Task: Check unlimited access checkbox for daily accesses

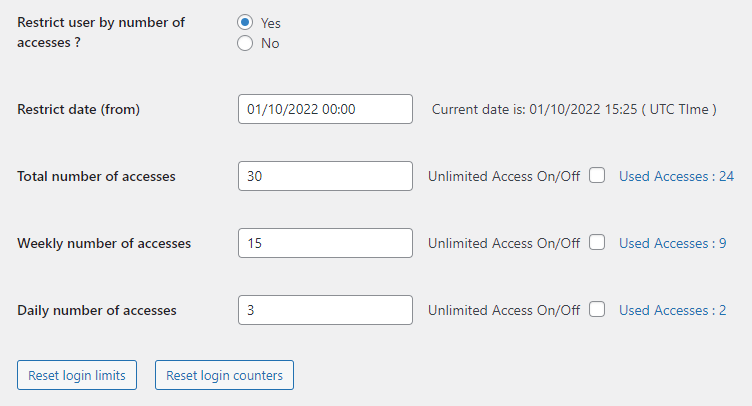Action: click(x=597, y=310)
